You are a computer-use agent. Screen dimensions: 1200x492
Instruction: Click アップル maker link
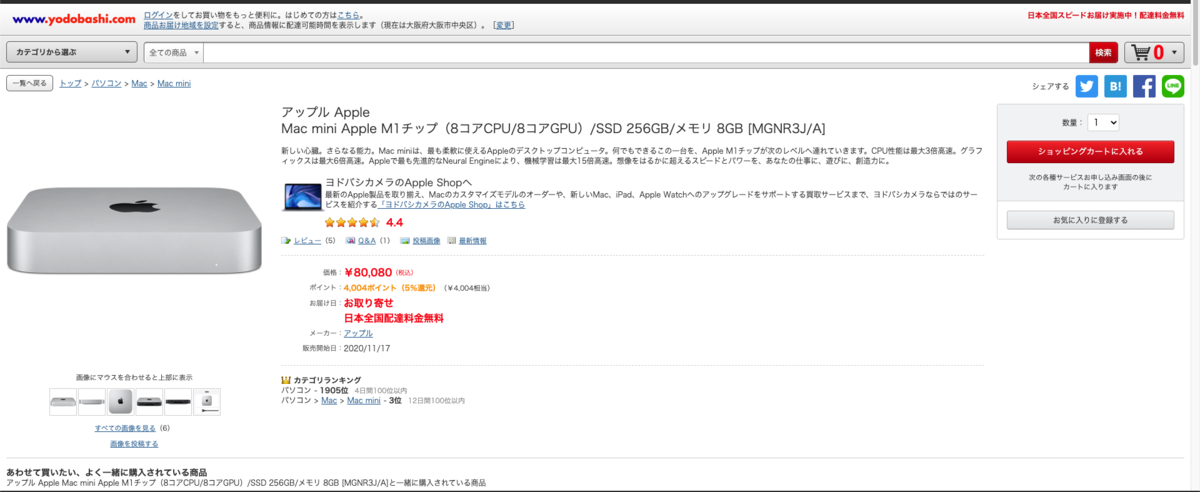tap(358, 333)
